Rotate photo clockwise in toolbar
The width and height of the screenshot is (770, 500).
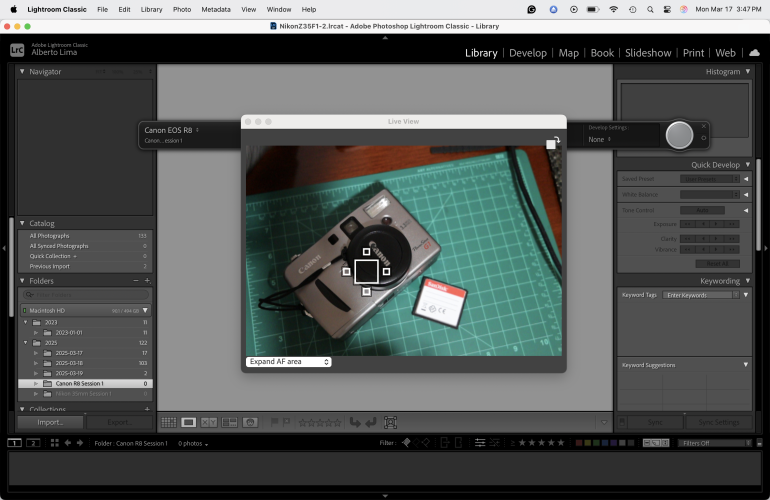pos(371,422)
